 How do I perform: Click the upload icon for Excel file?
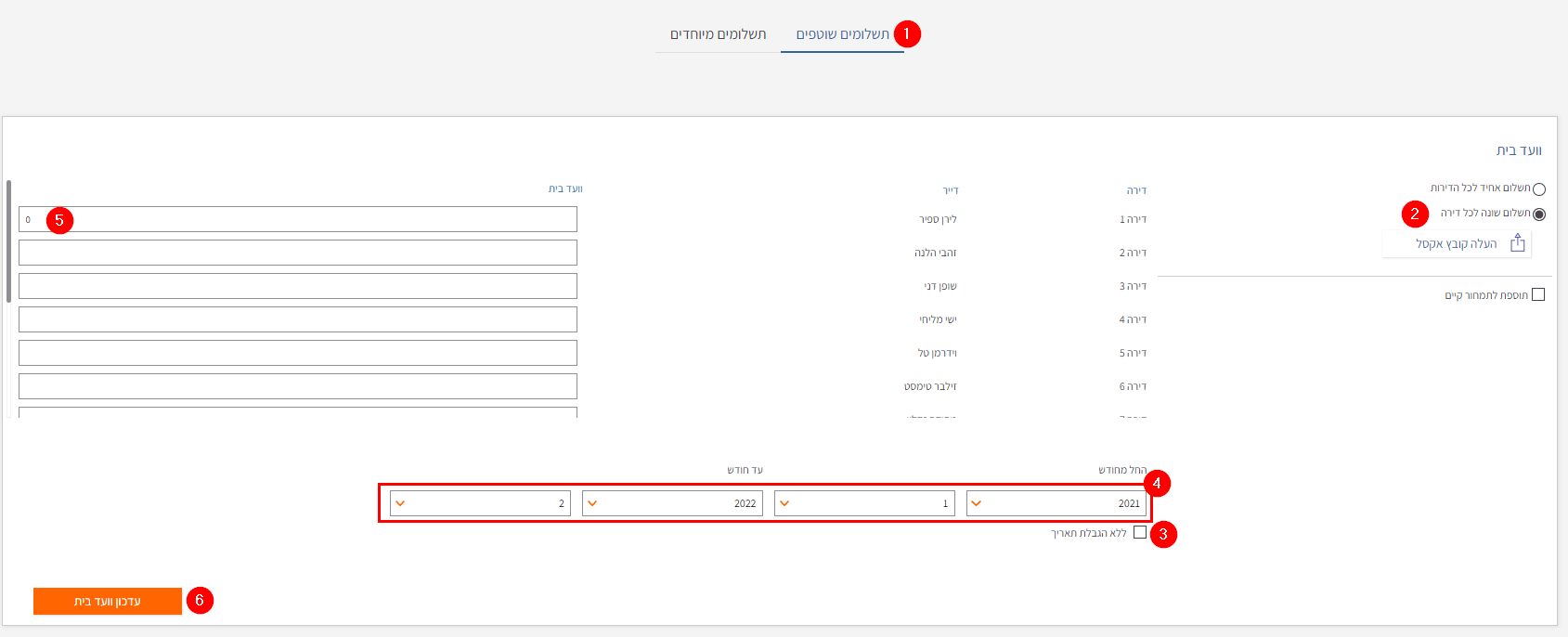click(x=1517, y=243)
